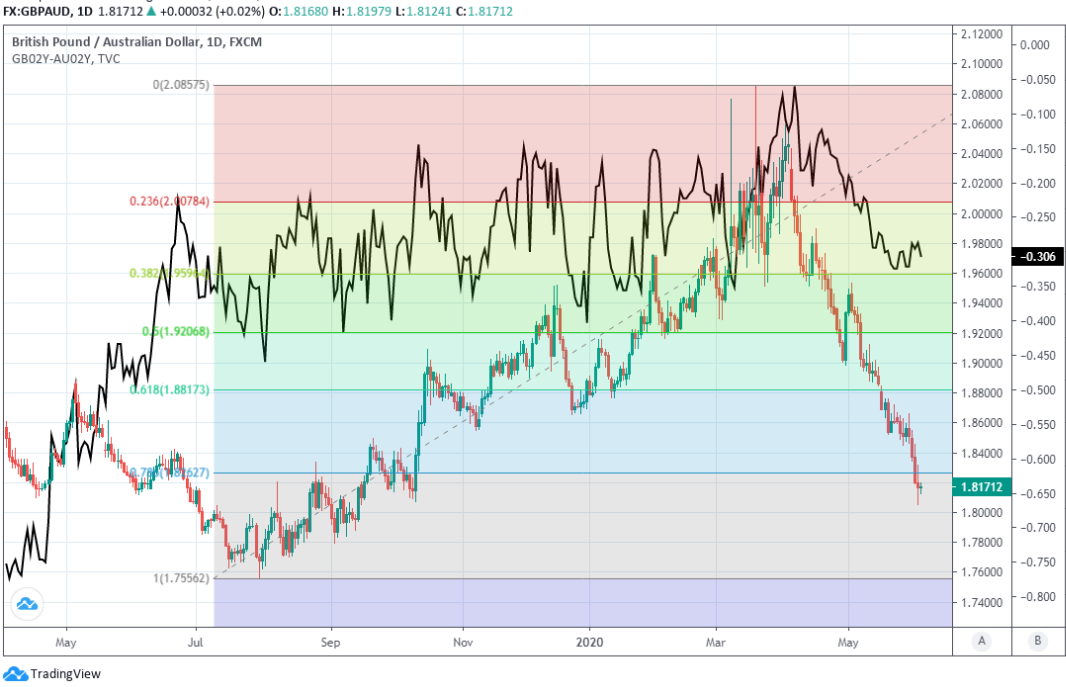Select the 0.618 (1.88173) Fibonacci level label
Image resolution: width=1066 pixels, height=687 pixels.
coord(171,390)
